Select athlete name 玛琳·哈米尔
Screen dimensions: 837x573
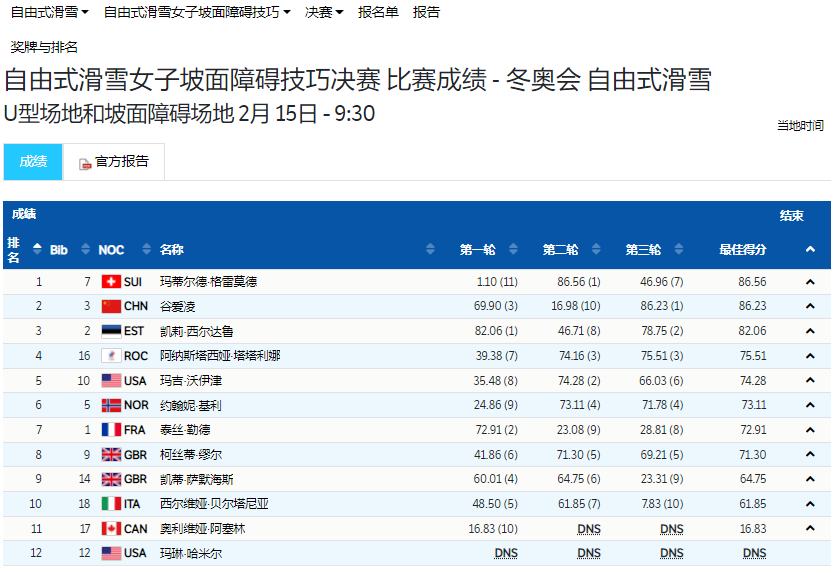tap(191, 553)
